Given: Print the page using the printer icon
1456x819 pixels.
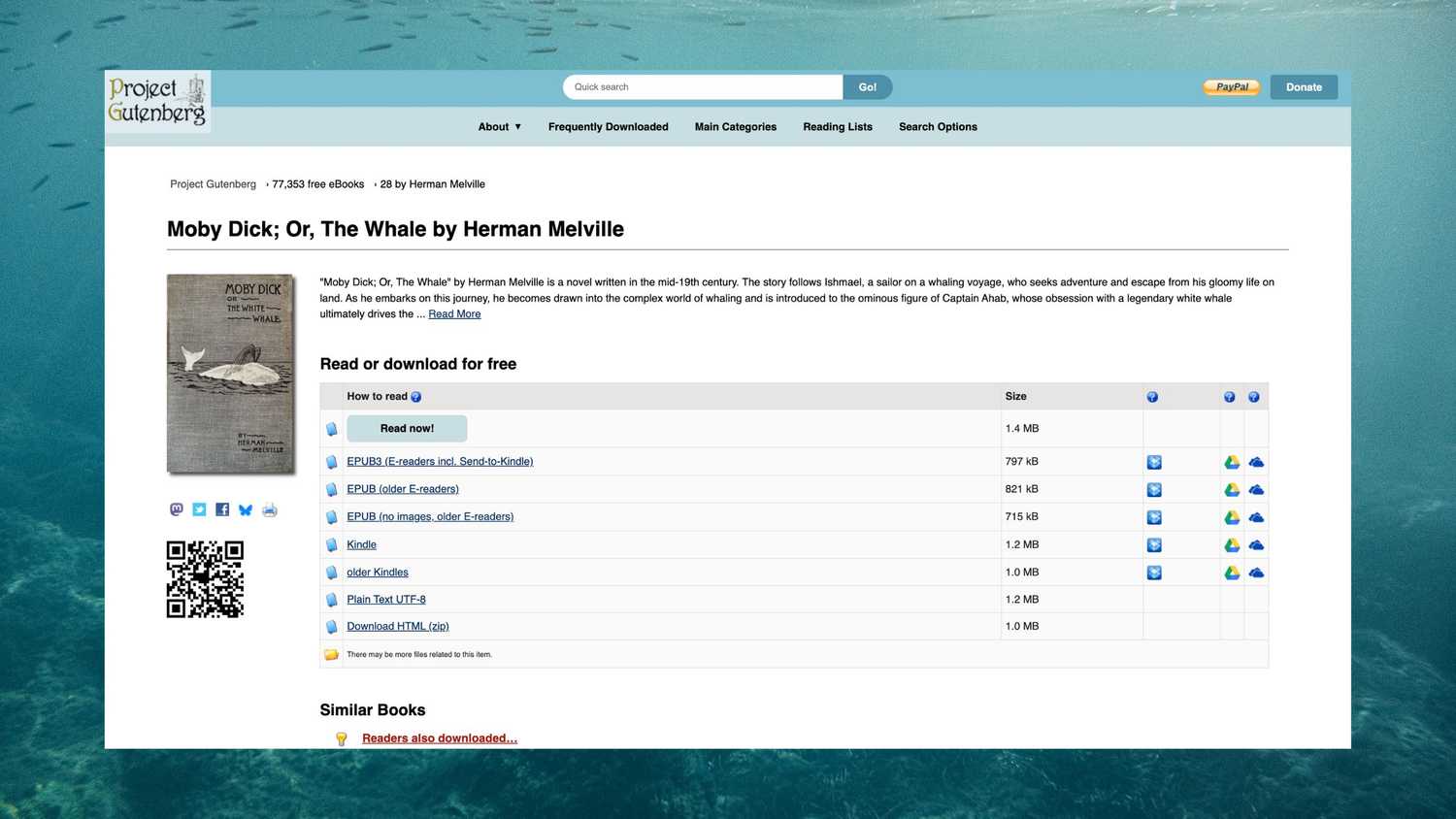Looking at the screenshot, I should point(270,508).
